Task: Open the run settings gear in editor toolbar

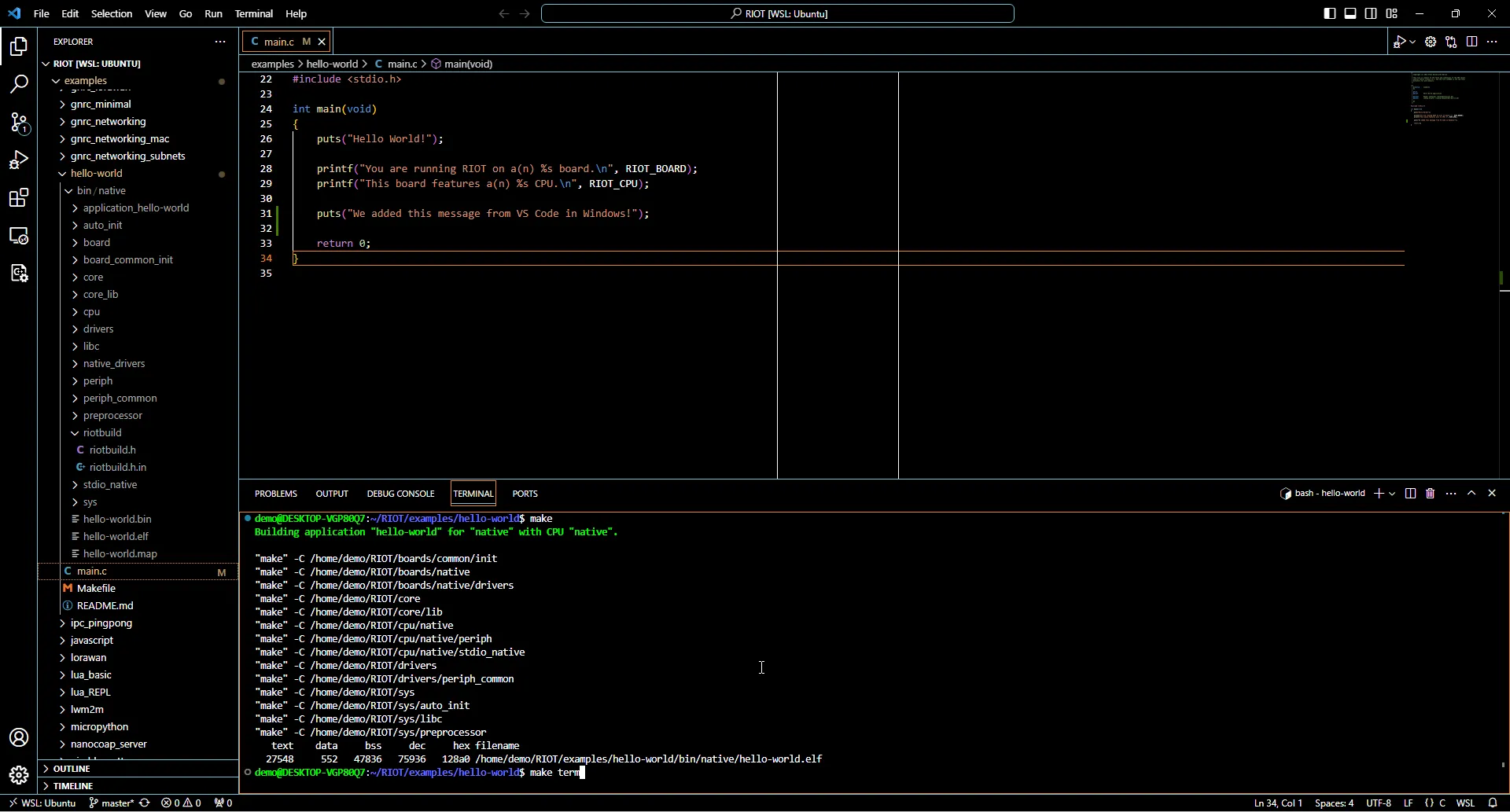Action: [1431, 42]
